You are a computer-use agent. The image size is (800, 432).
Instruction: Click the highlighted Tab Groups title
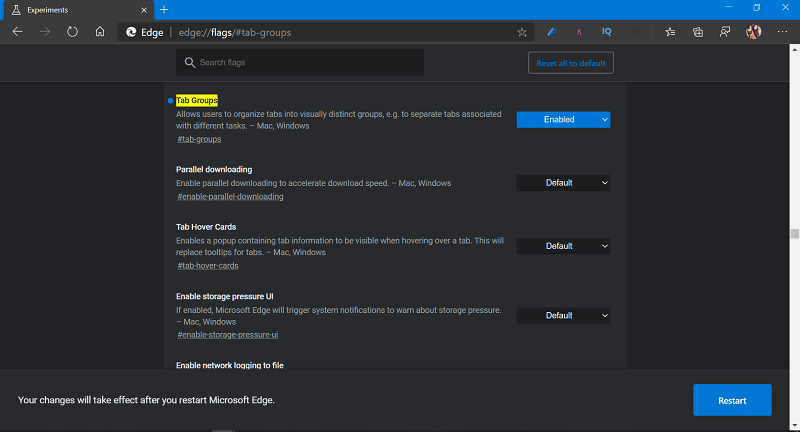point(196,100)
